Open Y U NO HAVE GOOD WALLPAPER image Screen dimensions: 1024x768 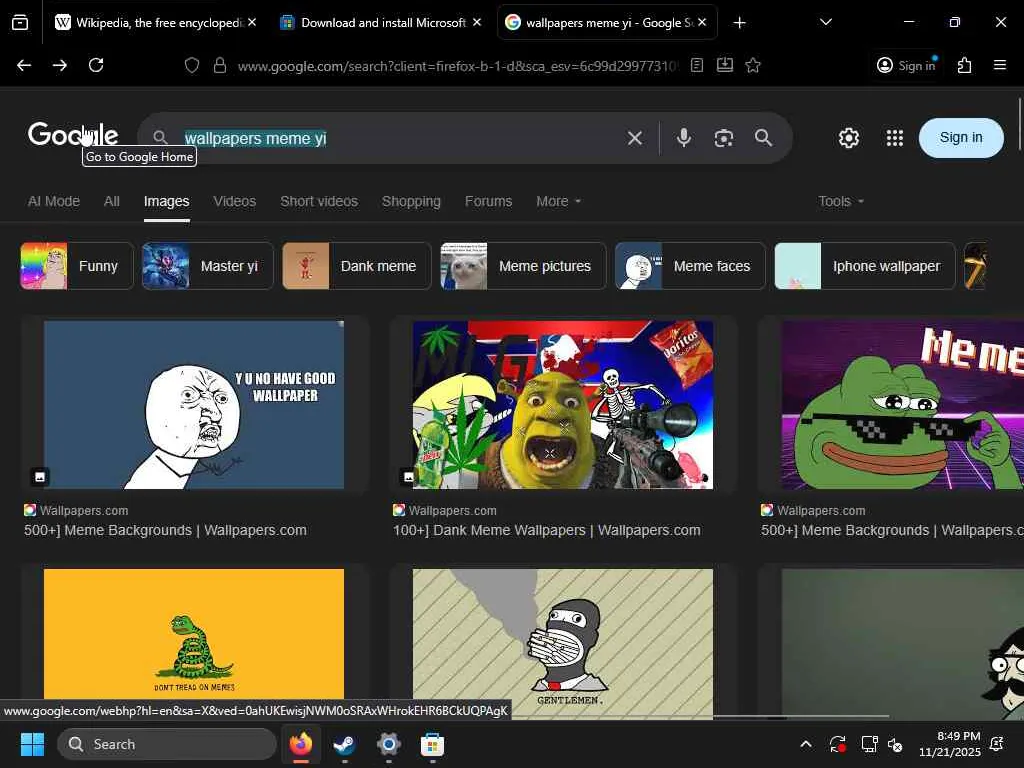click(194, 404)
